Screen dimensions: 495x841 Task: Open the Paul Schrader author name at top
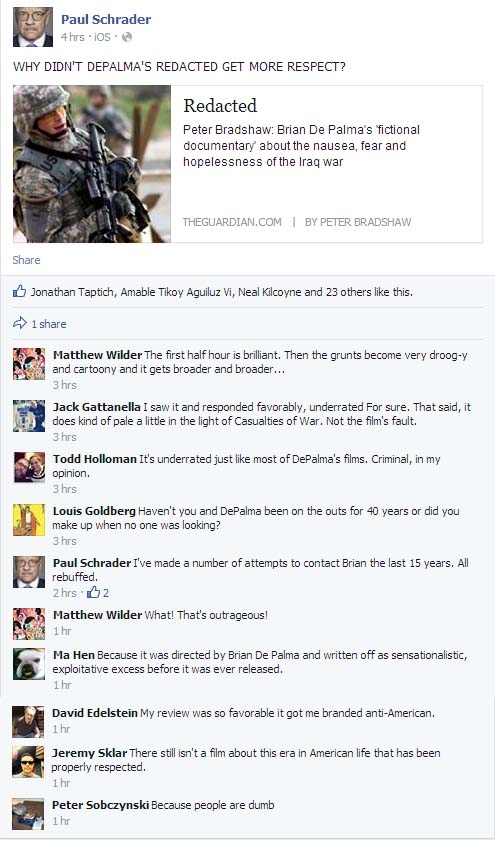coord(106,19)
